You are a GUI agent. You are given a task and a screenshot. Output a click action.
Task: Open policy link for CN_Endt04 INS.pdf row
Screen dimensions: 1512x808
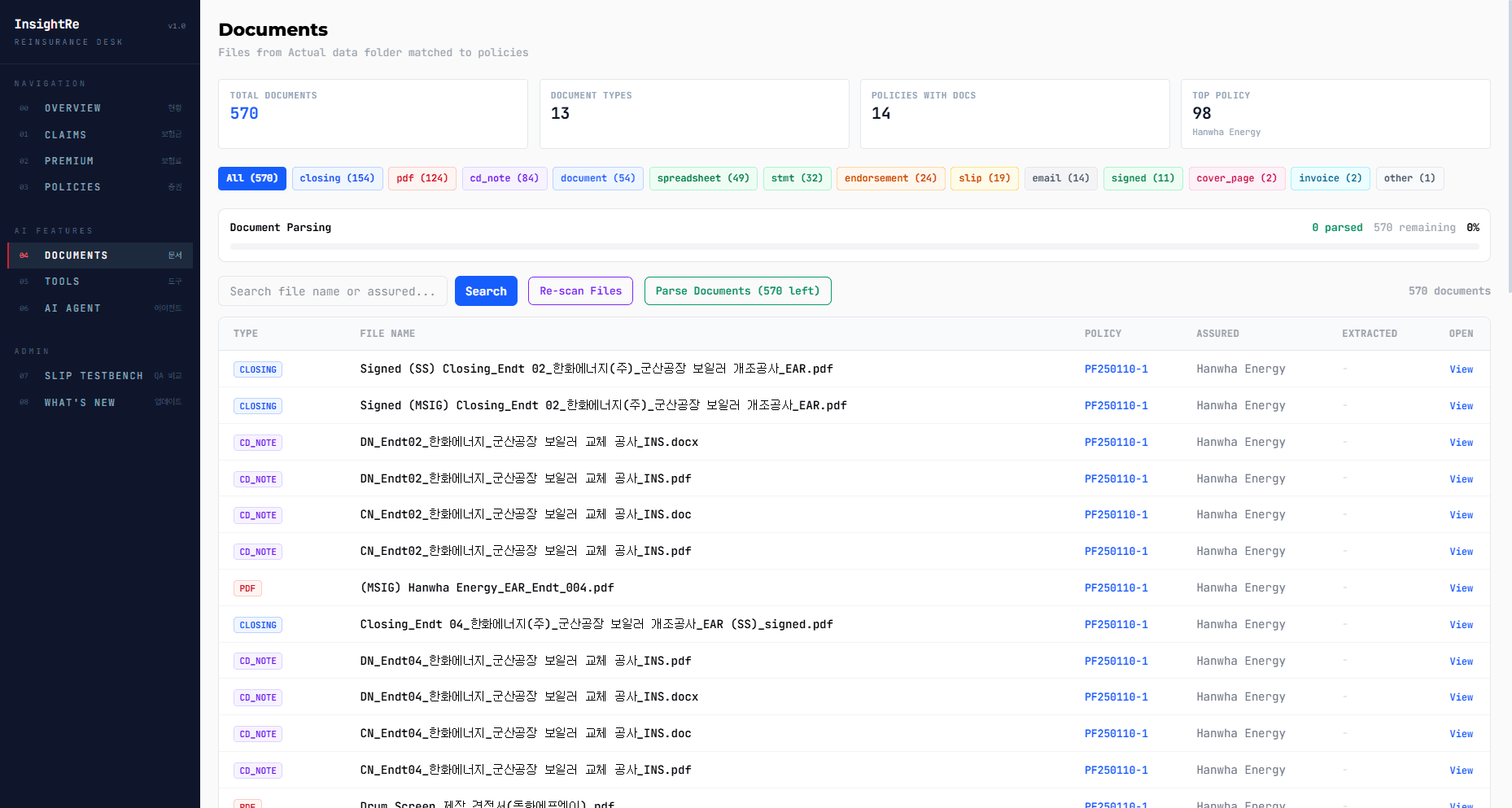pos(1116,771)
